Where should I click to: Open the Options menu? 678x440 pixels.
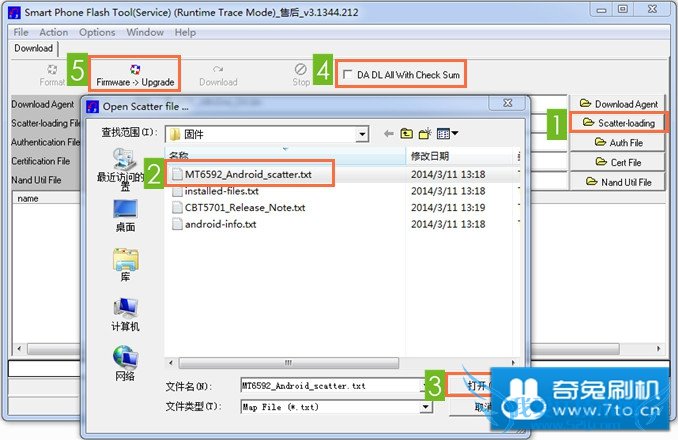click(97, 32)
